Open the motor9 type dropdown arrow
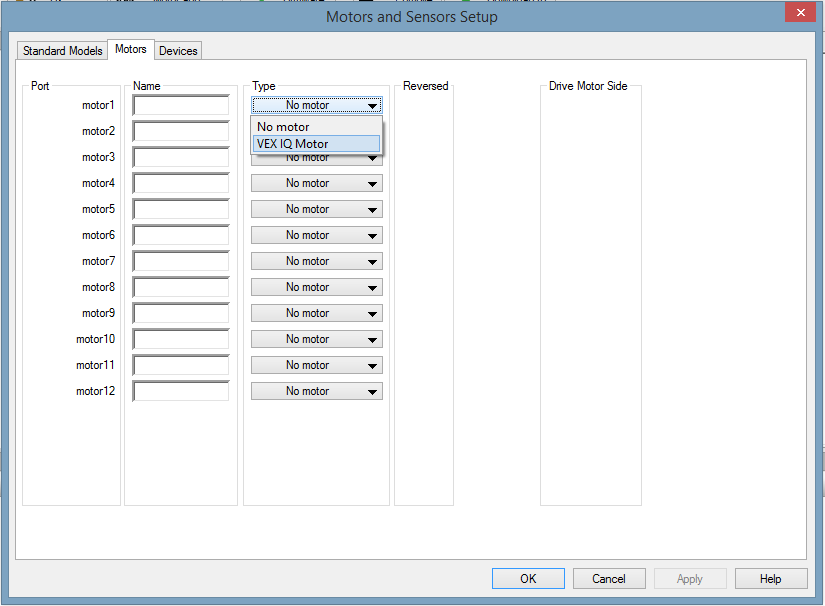Screen dimensions: 825x606 click(372, 314)
